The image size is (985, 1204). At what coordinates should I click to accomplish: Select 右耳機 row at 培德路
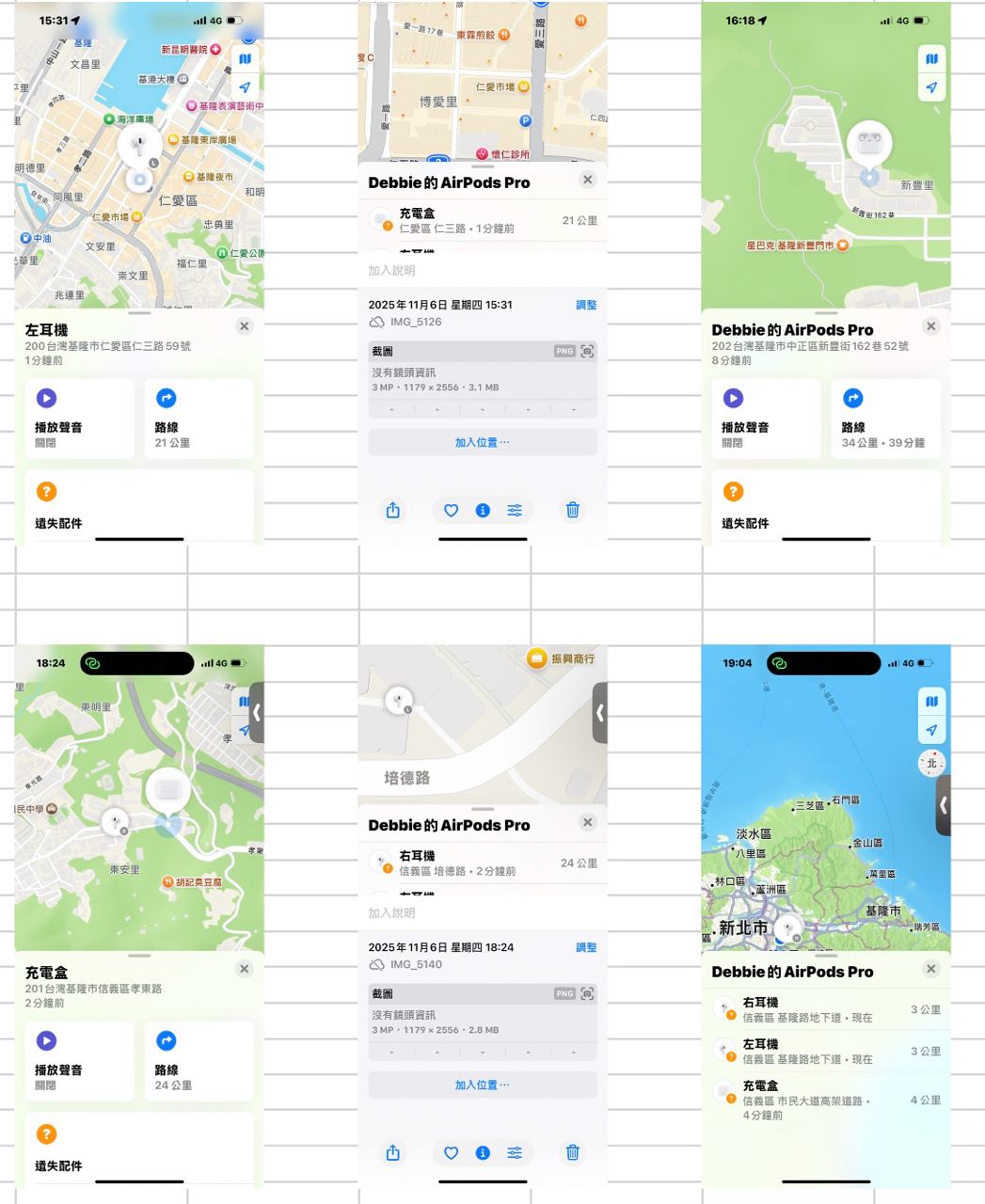coord(482,863)
